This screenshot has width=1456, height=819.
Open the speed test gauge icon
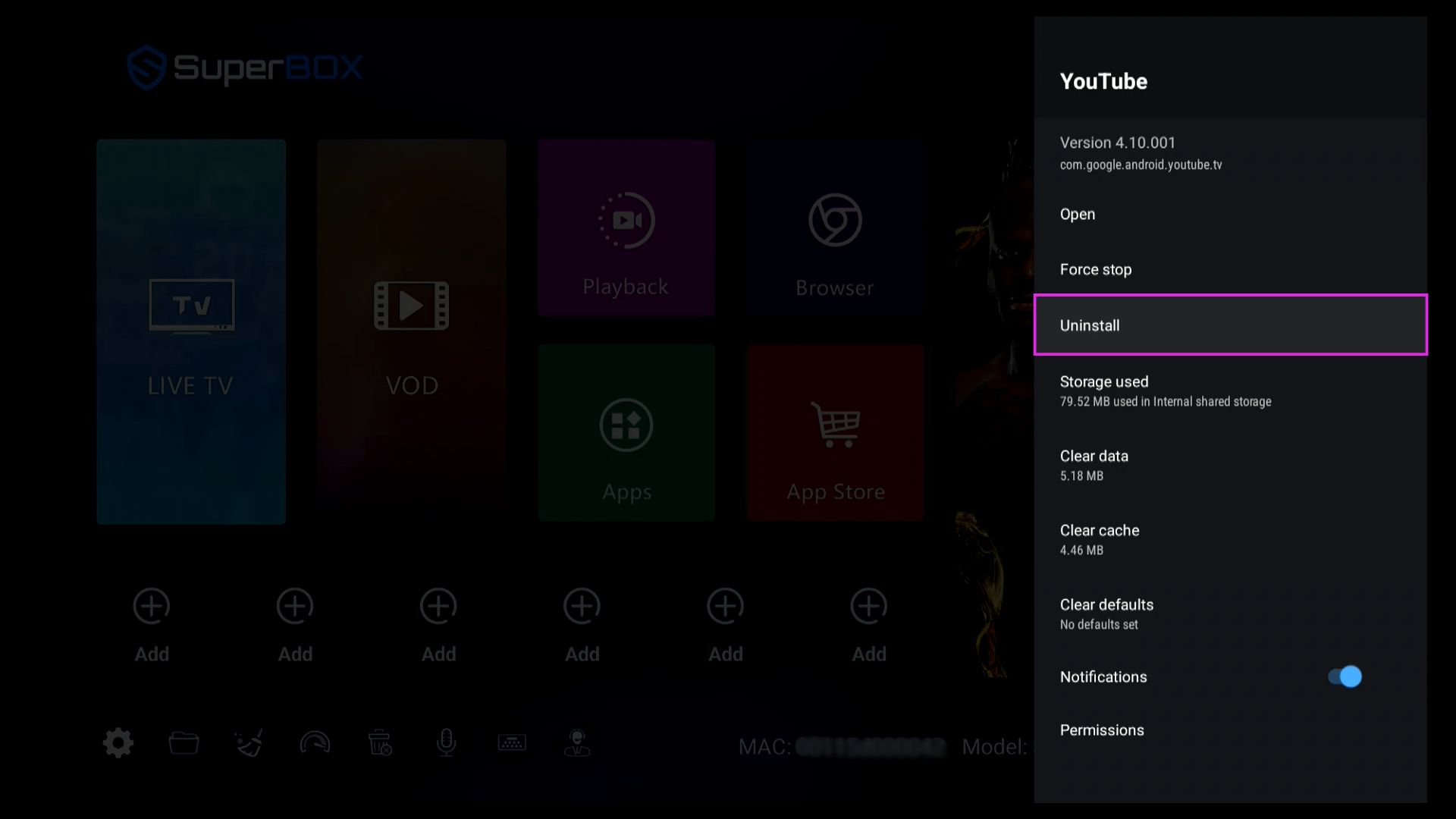pyautogui.click(x=315, y=742)
